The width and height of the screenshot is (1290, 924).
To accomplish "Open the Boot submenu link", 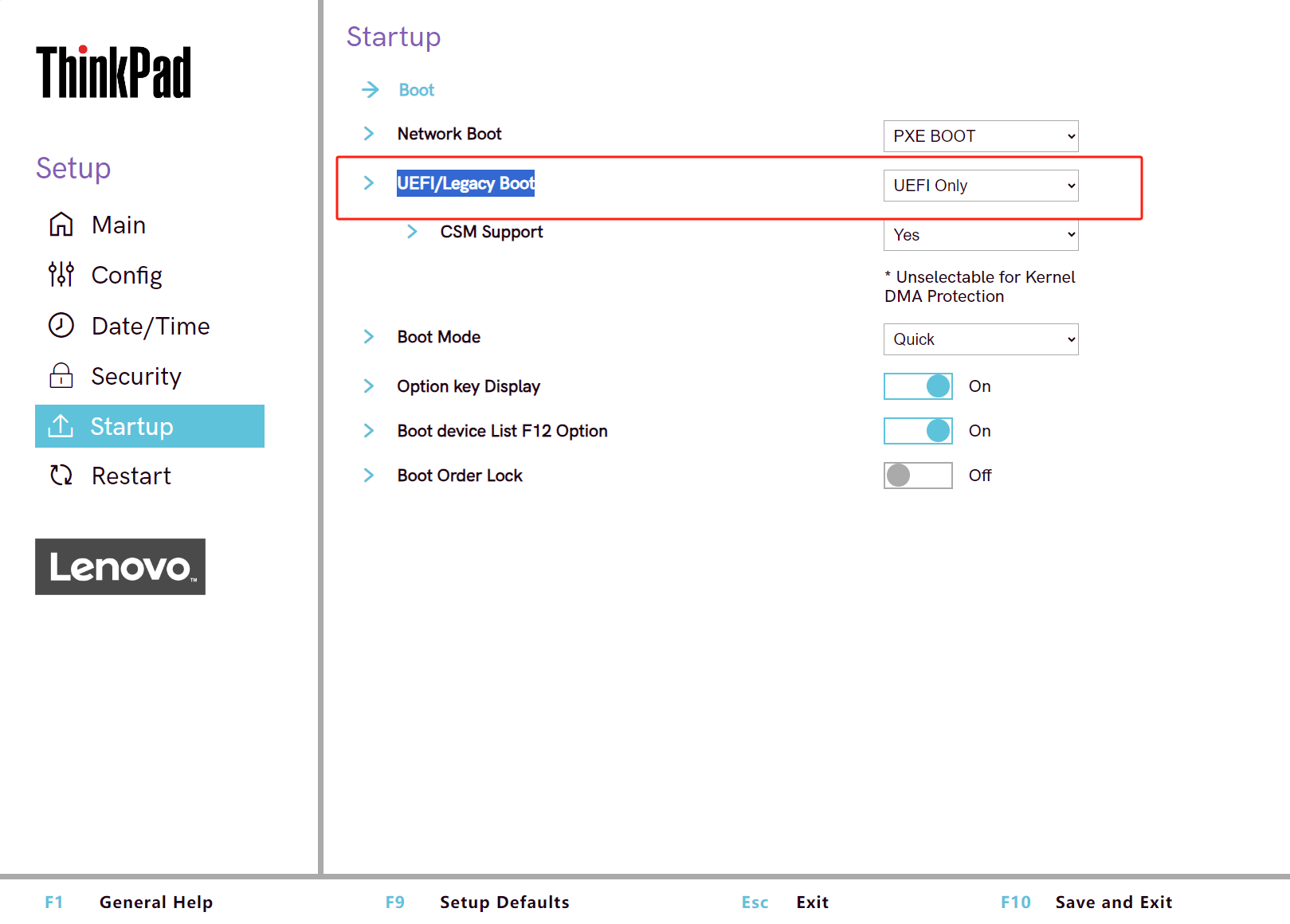I will 417,90.
